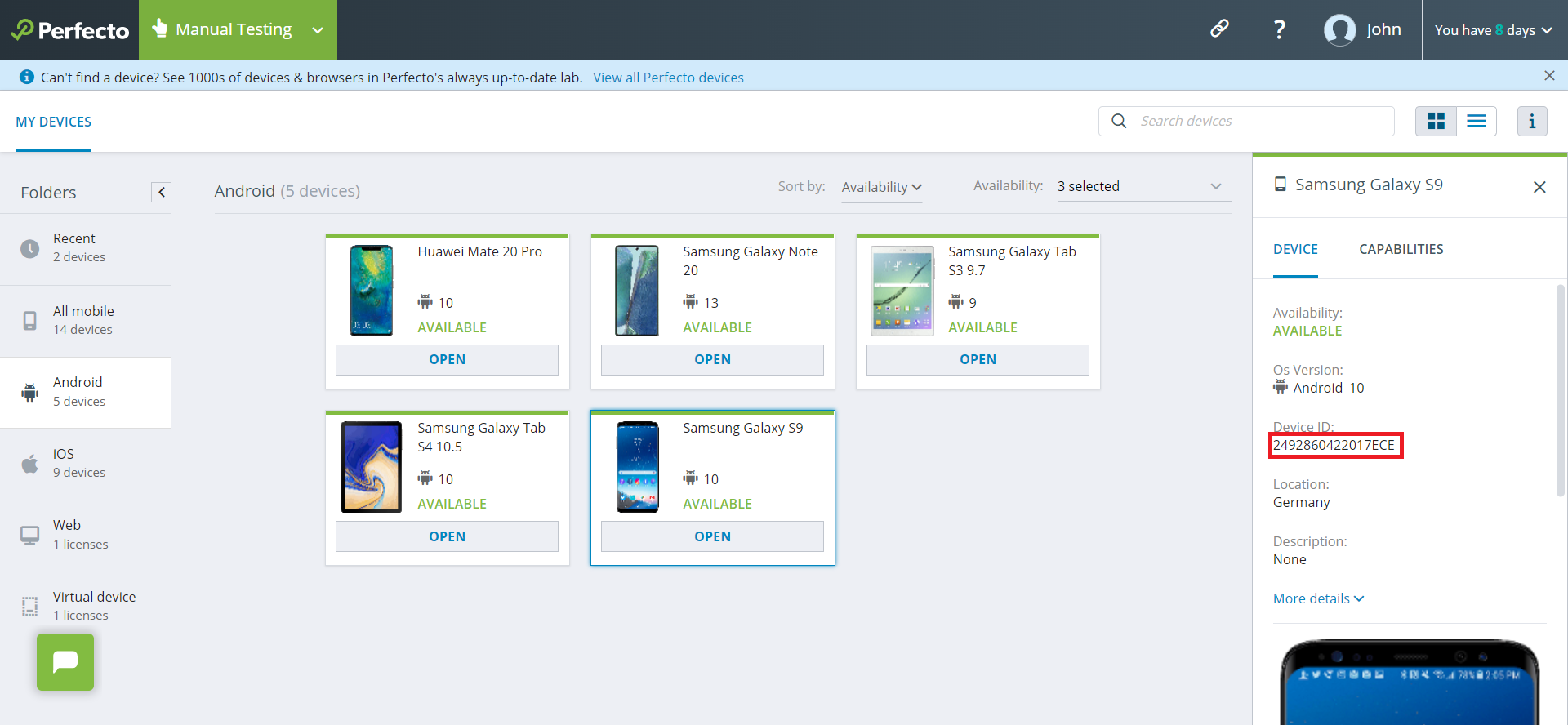Image resolution: width=1568 pixels, height=725 pixels.
Task: Select the Android folder
Action: tap(86, 392)
